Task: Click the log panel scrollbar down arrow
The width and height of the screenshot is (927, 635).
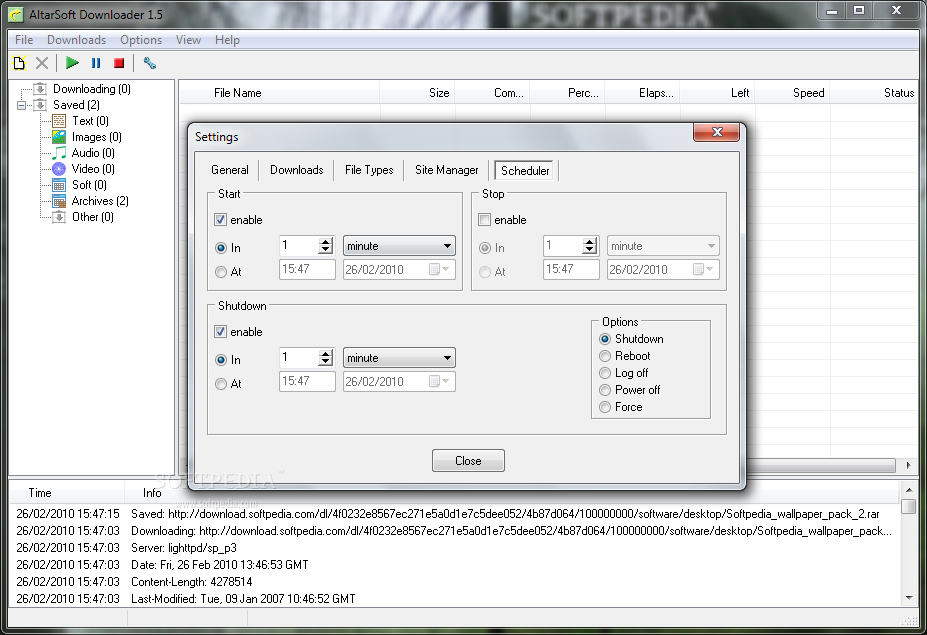Action: (x=909, y=598)
